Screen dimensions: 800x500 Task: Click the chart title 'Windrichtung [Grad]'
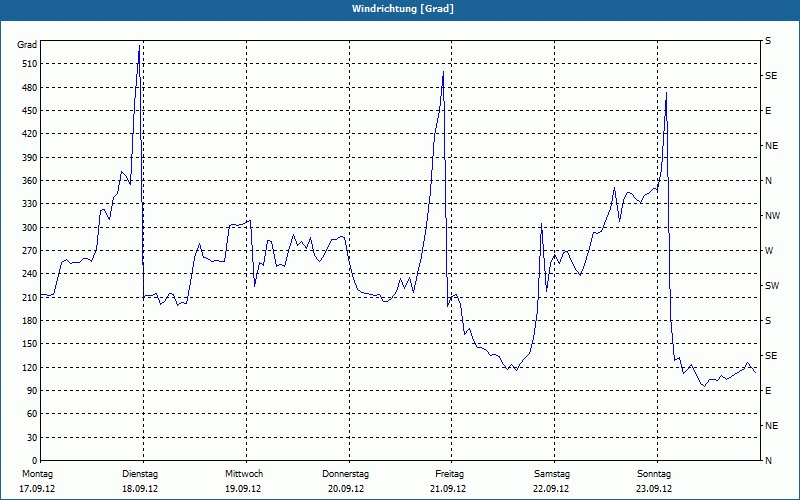403,9
